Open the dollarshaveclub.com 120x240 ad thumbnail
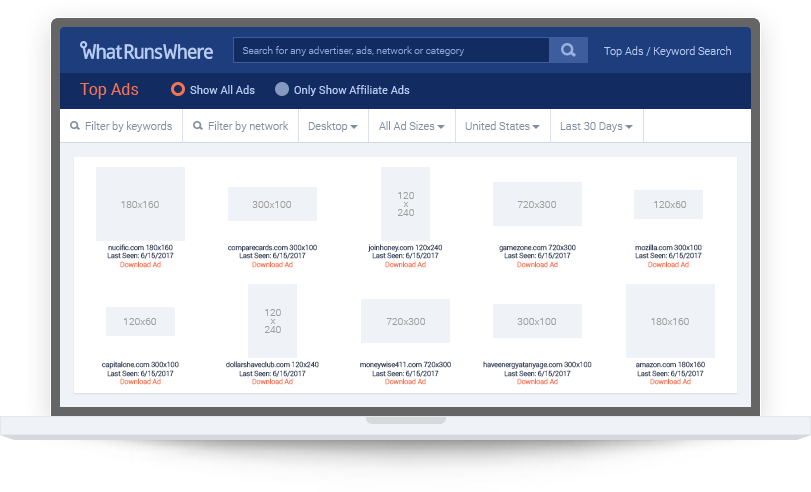Image resolution: width=811 pixels, height=492 pixels. coord(272,321)
